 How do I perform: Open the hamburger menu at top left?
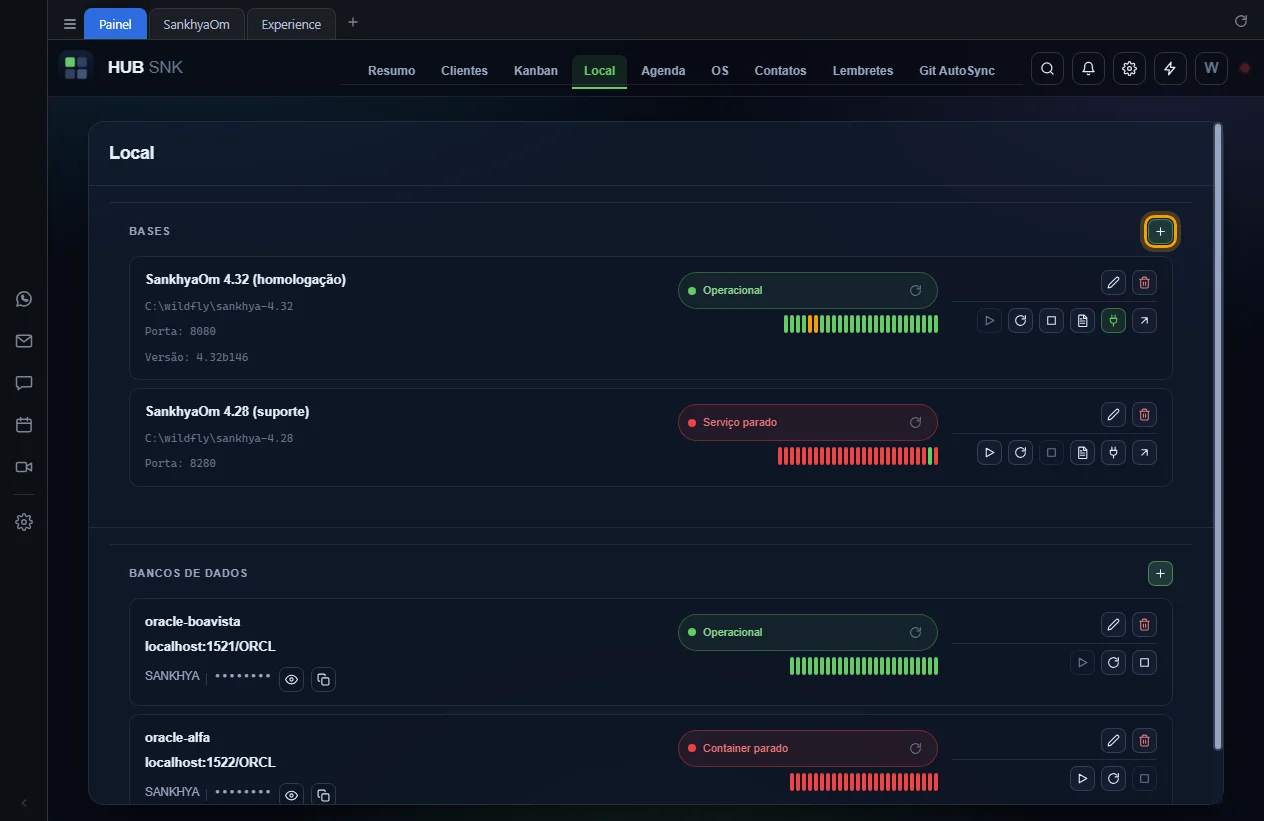(x=69, y=24)
